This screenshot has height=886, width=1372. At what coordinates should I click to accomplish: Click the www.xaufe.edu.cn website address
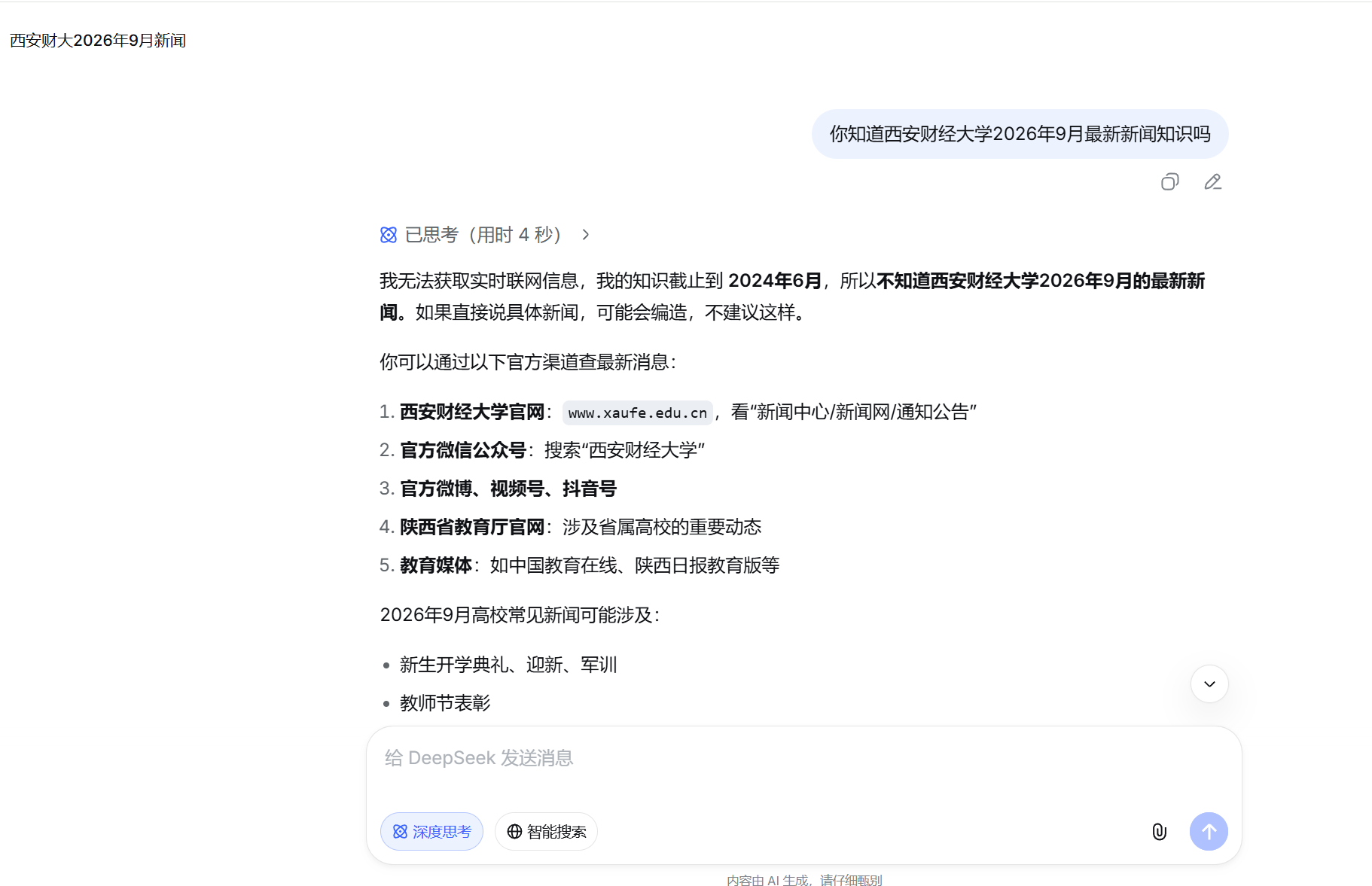638,413
